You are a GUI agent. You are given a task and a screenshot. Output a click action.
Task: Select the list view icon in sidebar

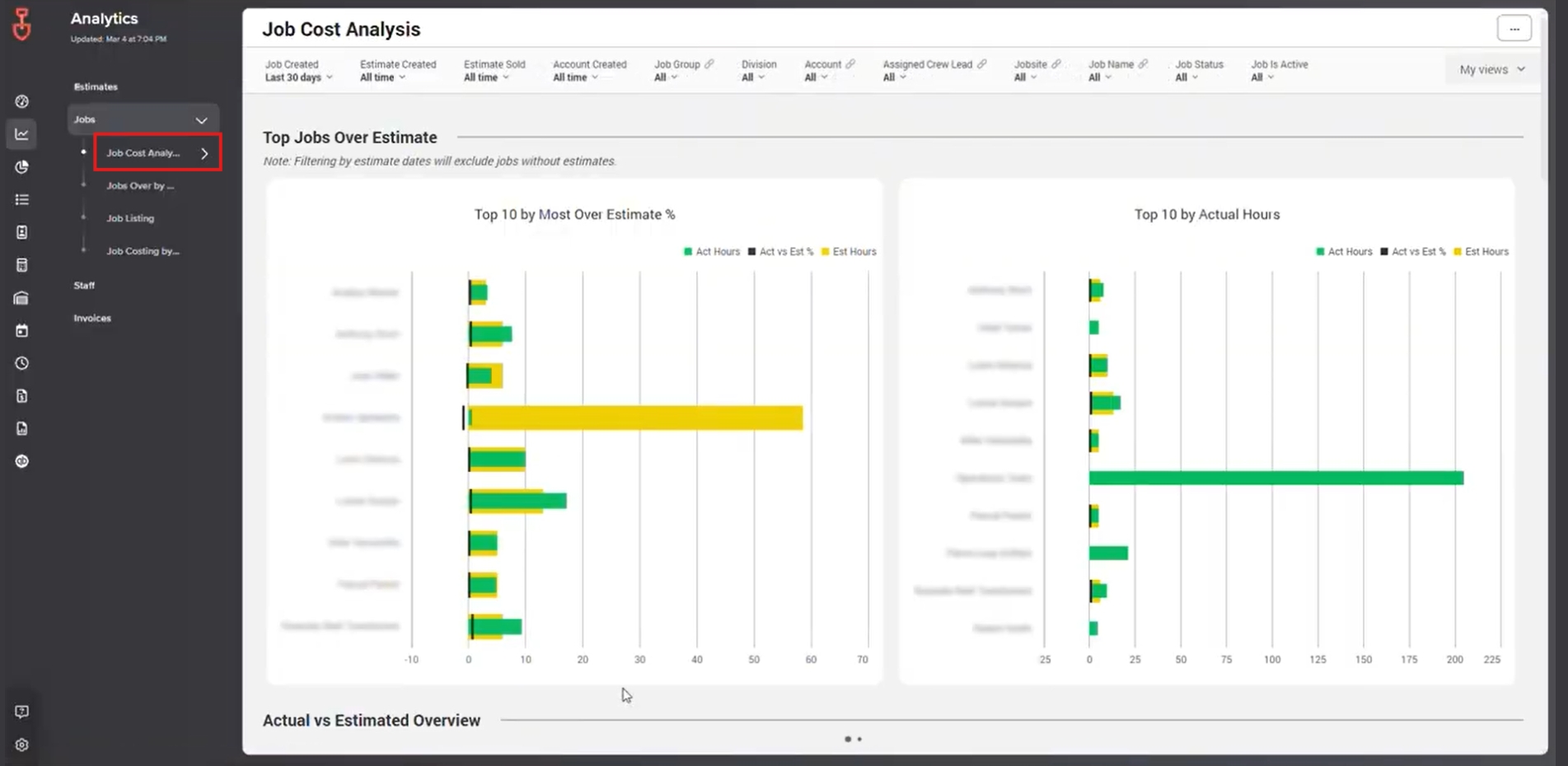click(21, 199)
